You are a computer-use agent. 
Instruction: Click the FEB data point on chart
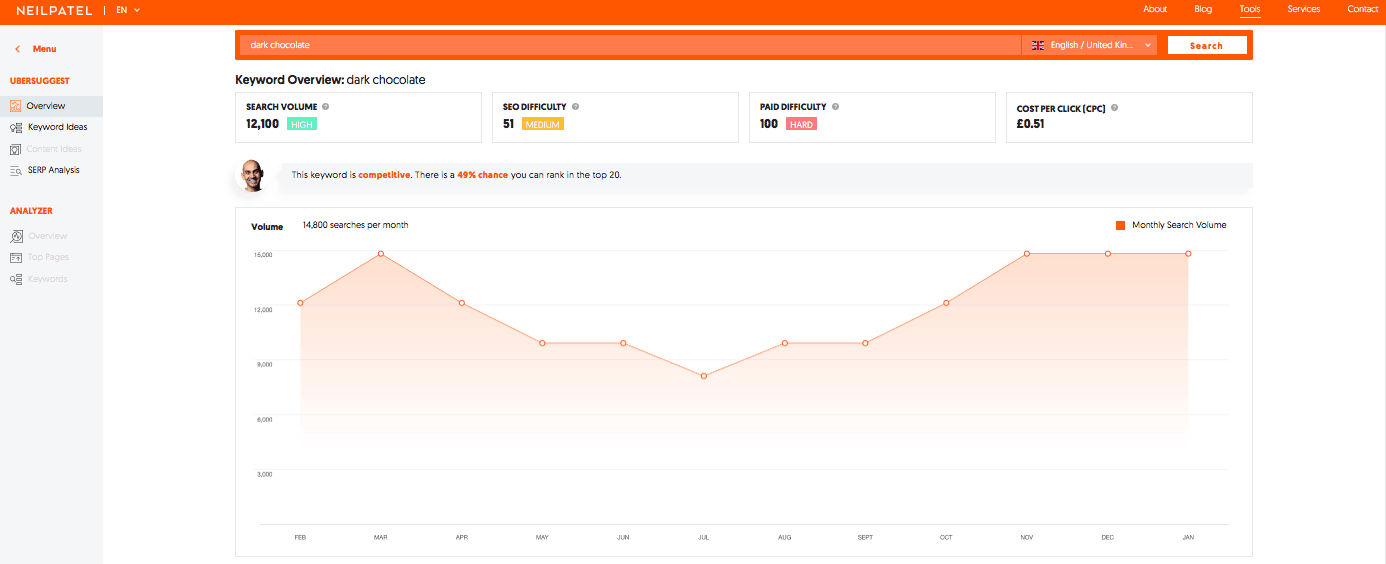[300, 303]
